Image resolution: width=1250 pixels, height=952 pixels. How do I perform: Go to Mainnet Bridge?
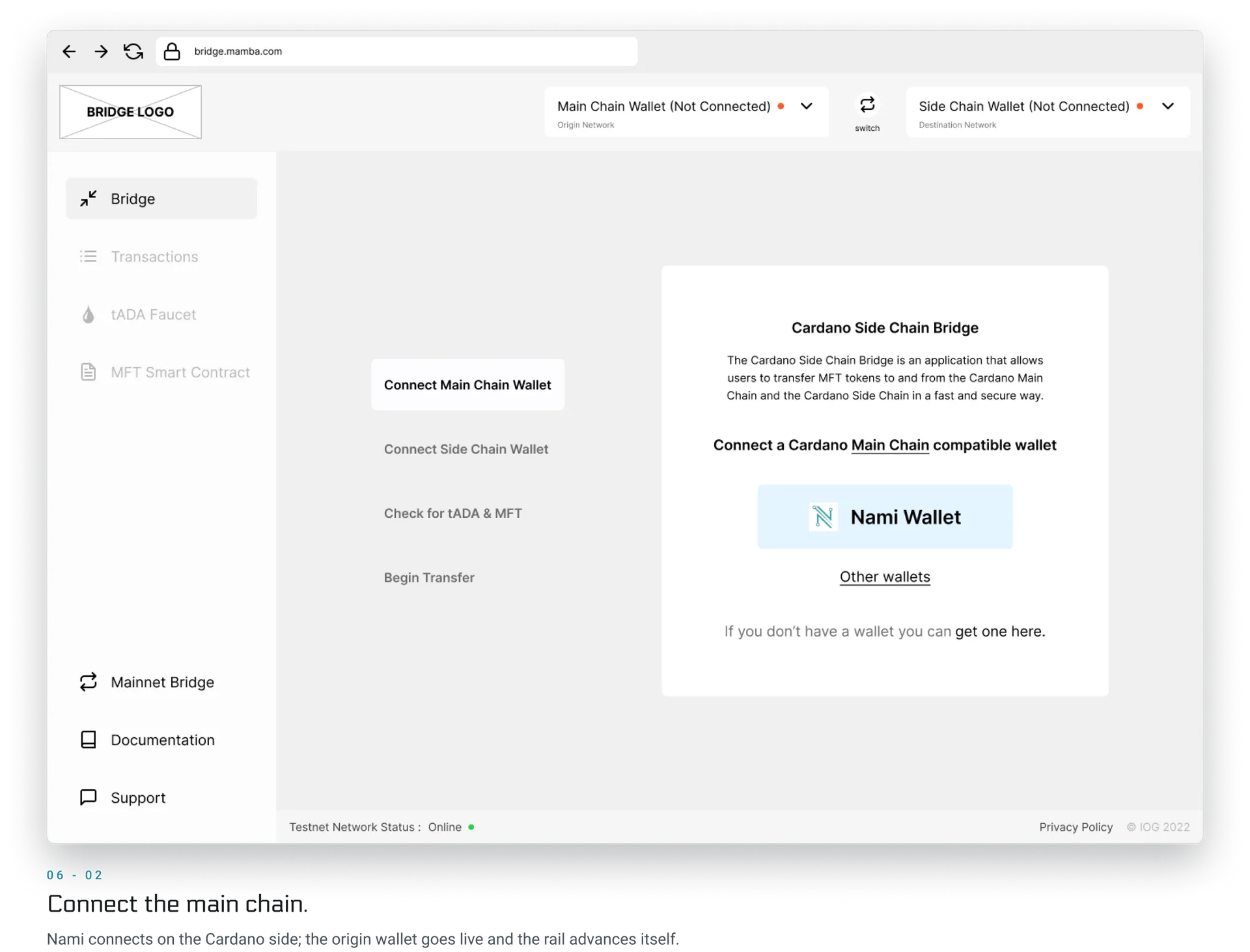[161, 682]
